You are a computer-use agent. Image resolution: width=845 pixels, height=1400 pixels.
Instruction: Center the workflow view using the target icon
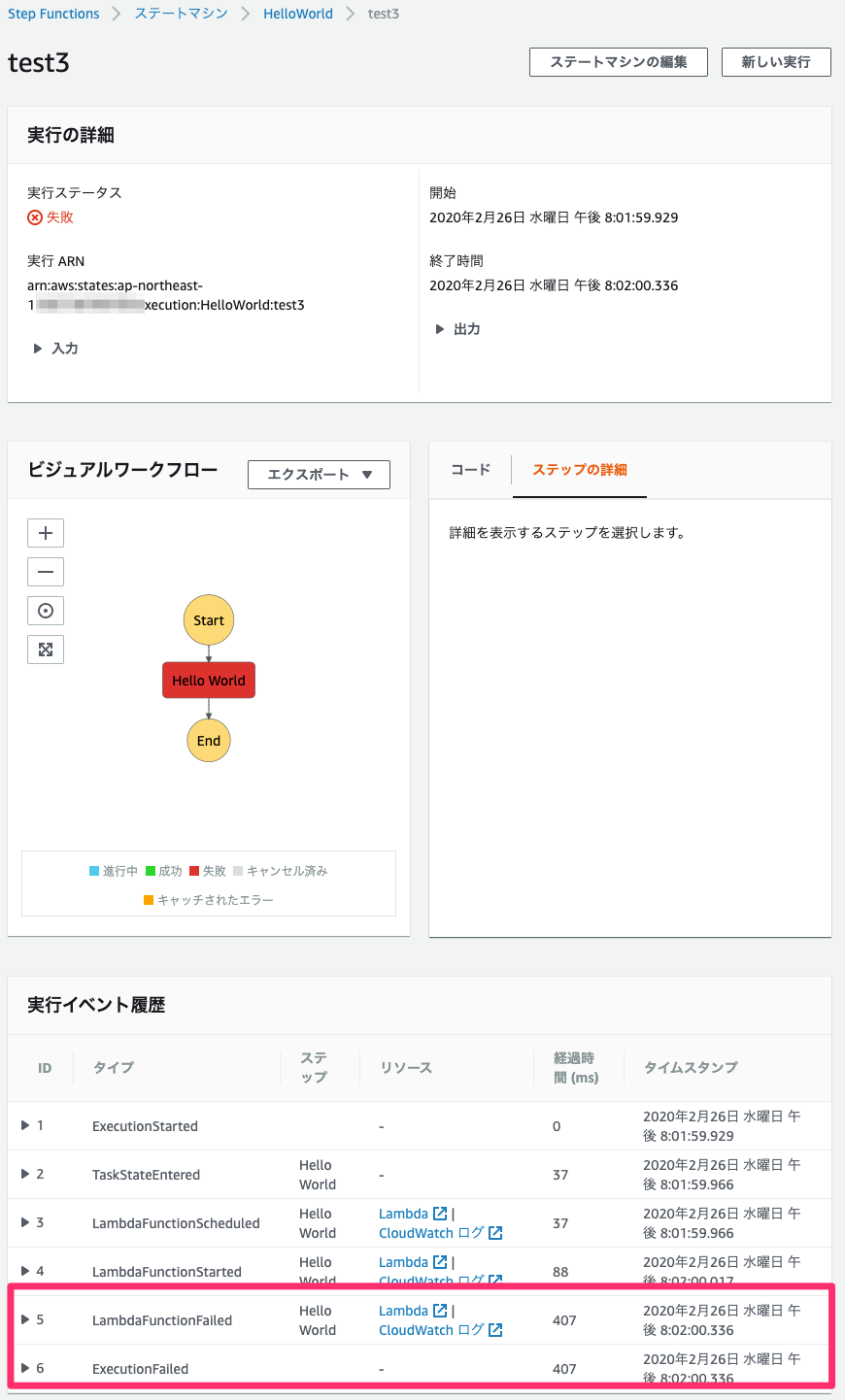(45, 610)
